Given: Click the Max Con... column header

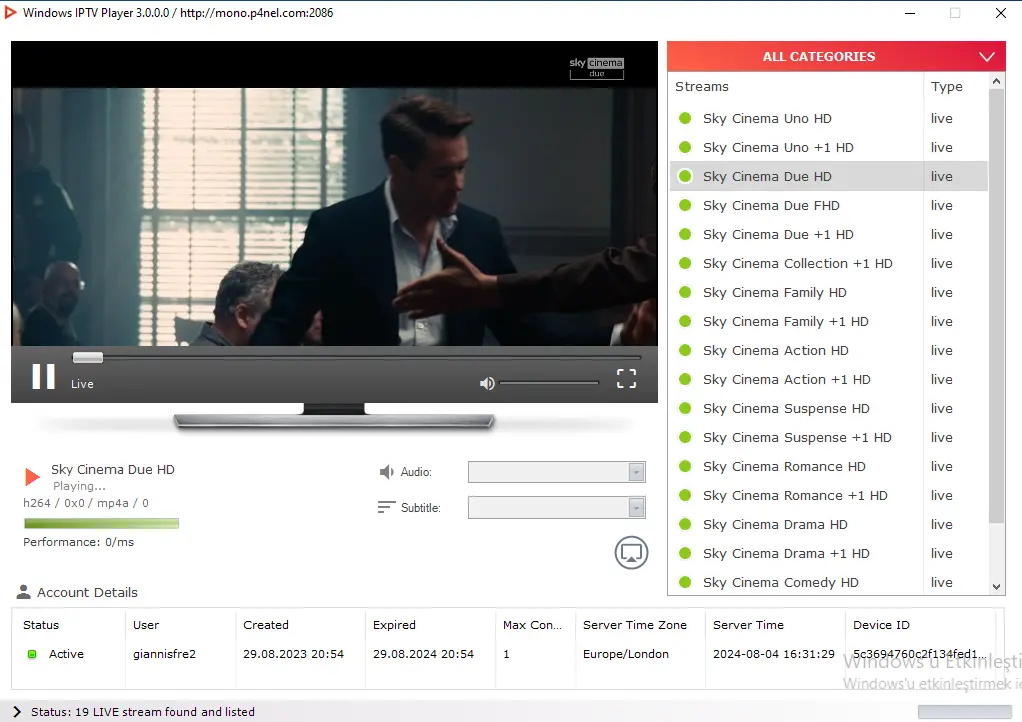Looking at the screenshot, I should pyautogui.click(x=533, y=625).
